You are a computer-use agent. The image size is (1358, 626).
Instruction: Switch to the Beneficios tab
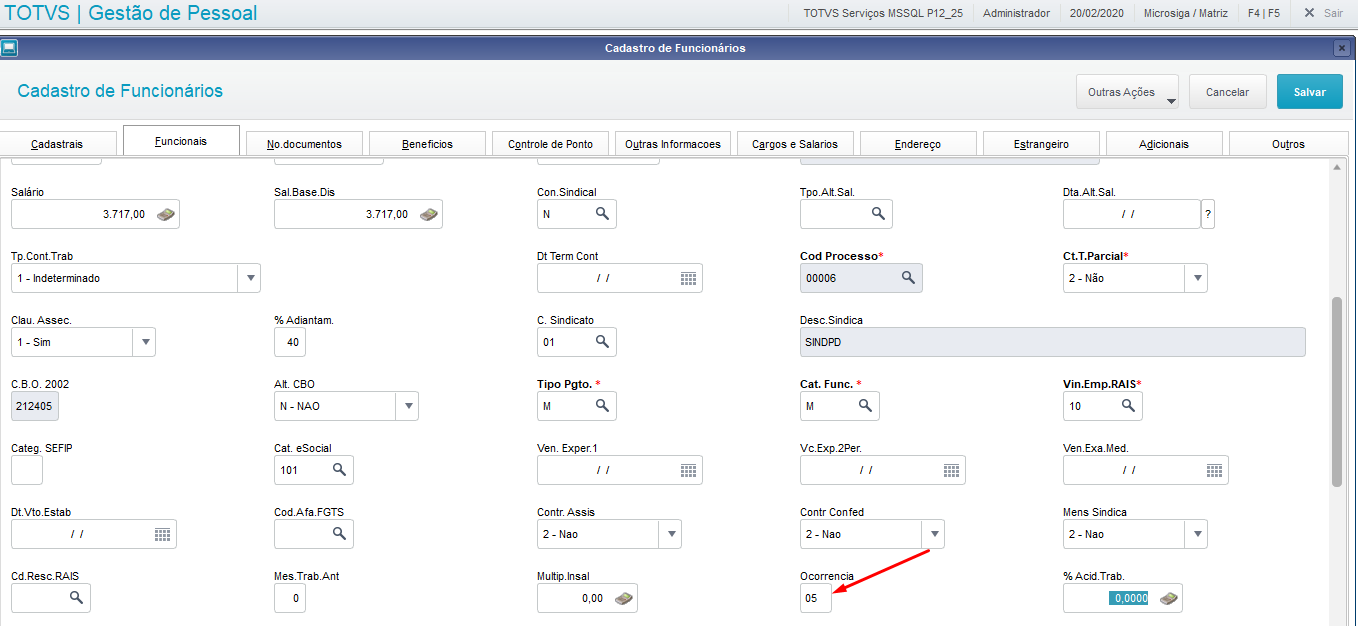click(x=427, y=144)
